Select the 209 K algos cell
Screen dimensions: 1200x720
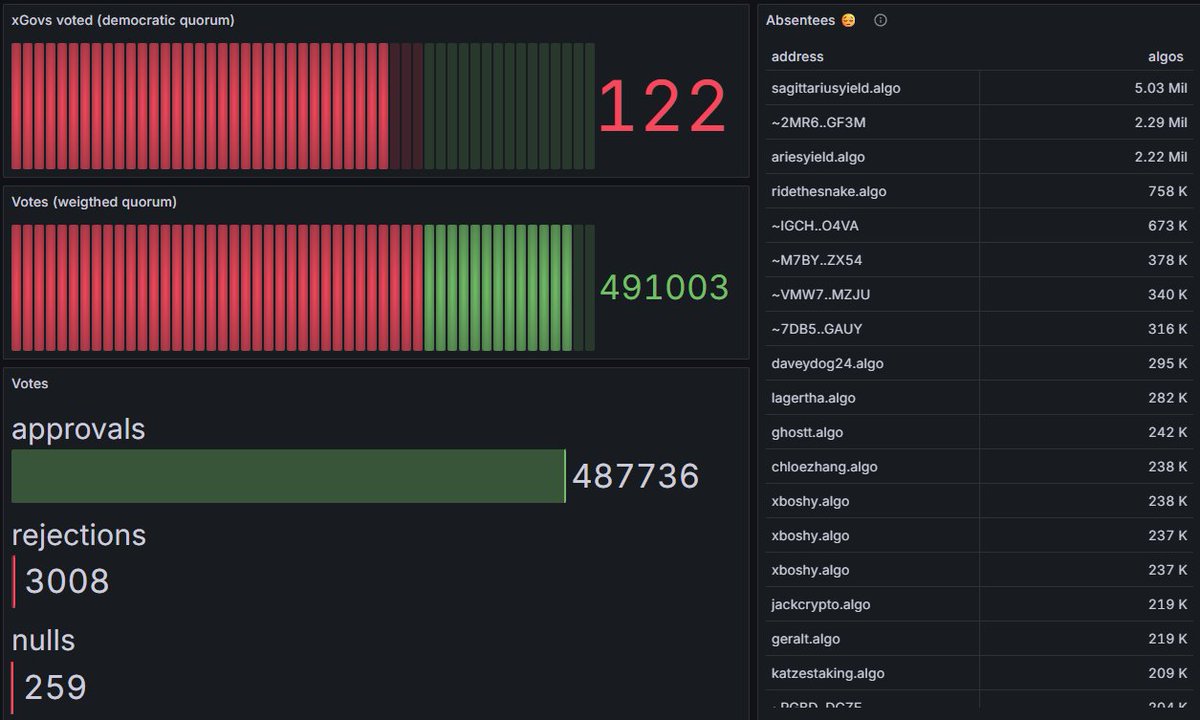click(1087, 674)
